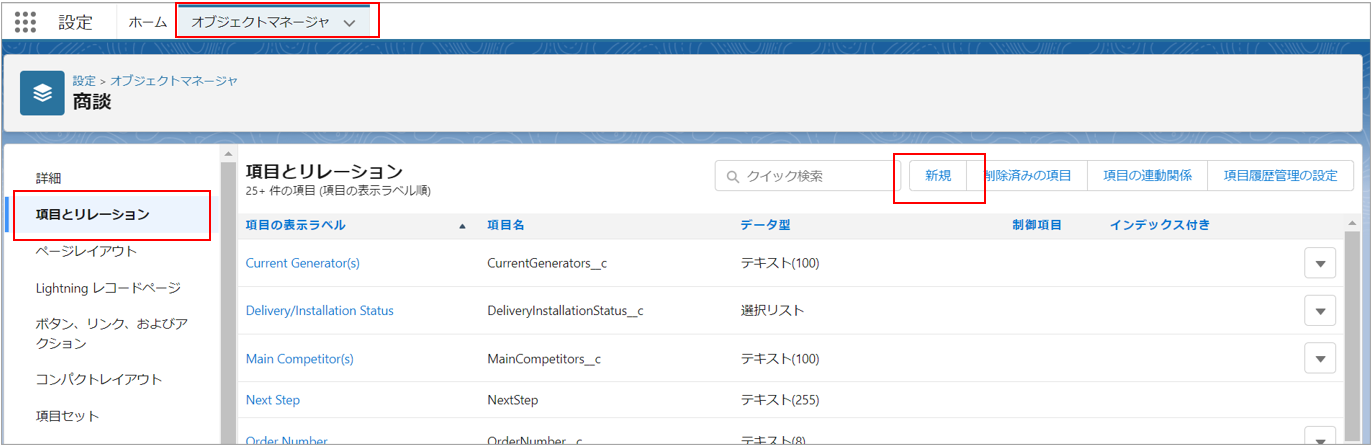Open row menu for Main Competitor(s)
The height and width of the screenshot is (447, 1372).
1319,358
